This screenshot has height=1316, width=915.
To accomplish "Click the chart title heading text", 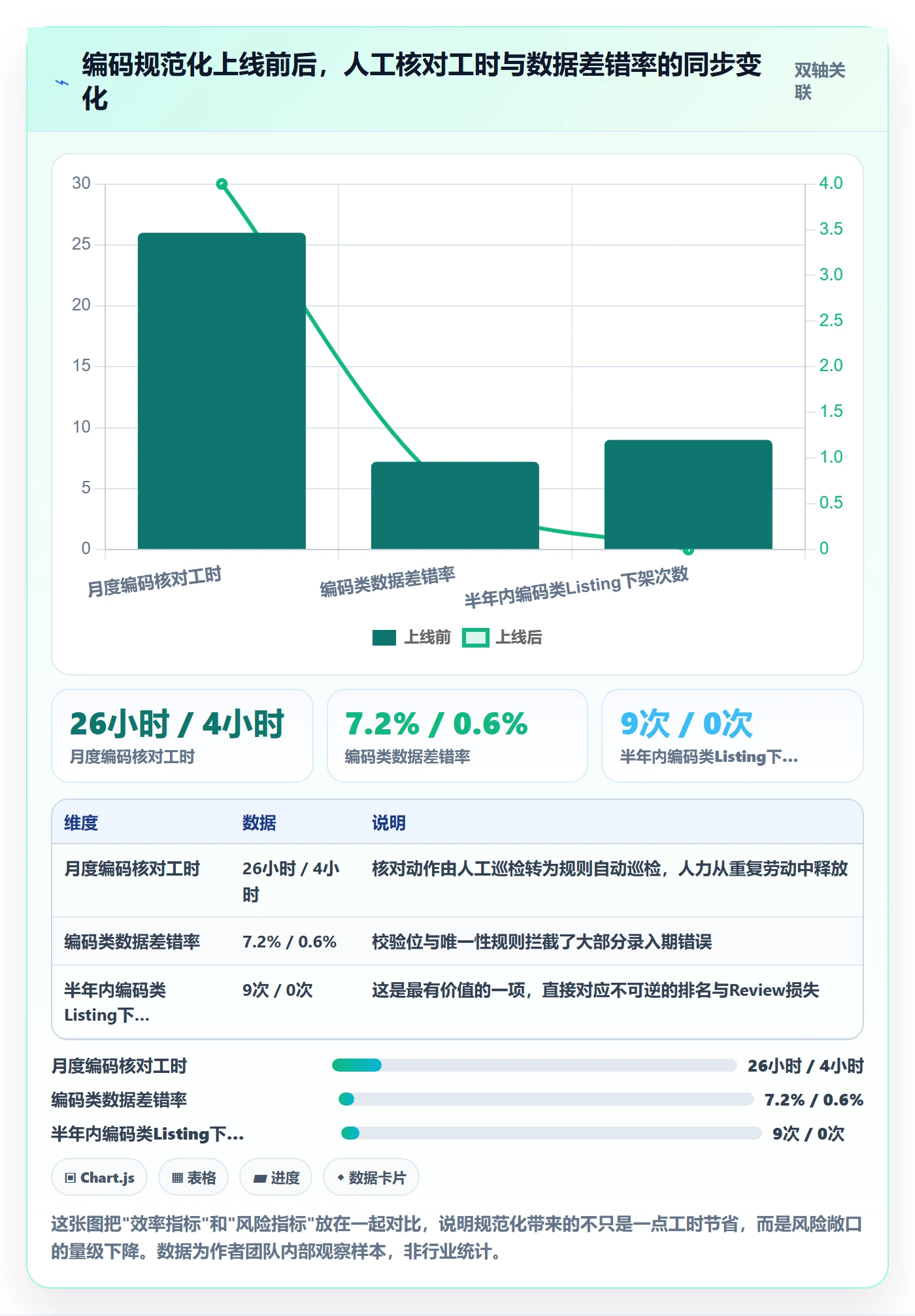I will [x=422, y=82].
